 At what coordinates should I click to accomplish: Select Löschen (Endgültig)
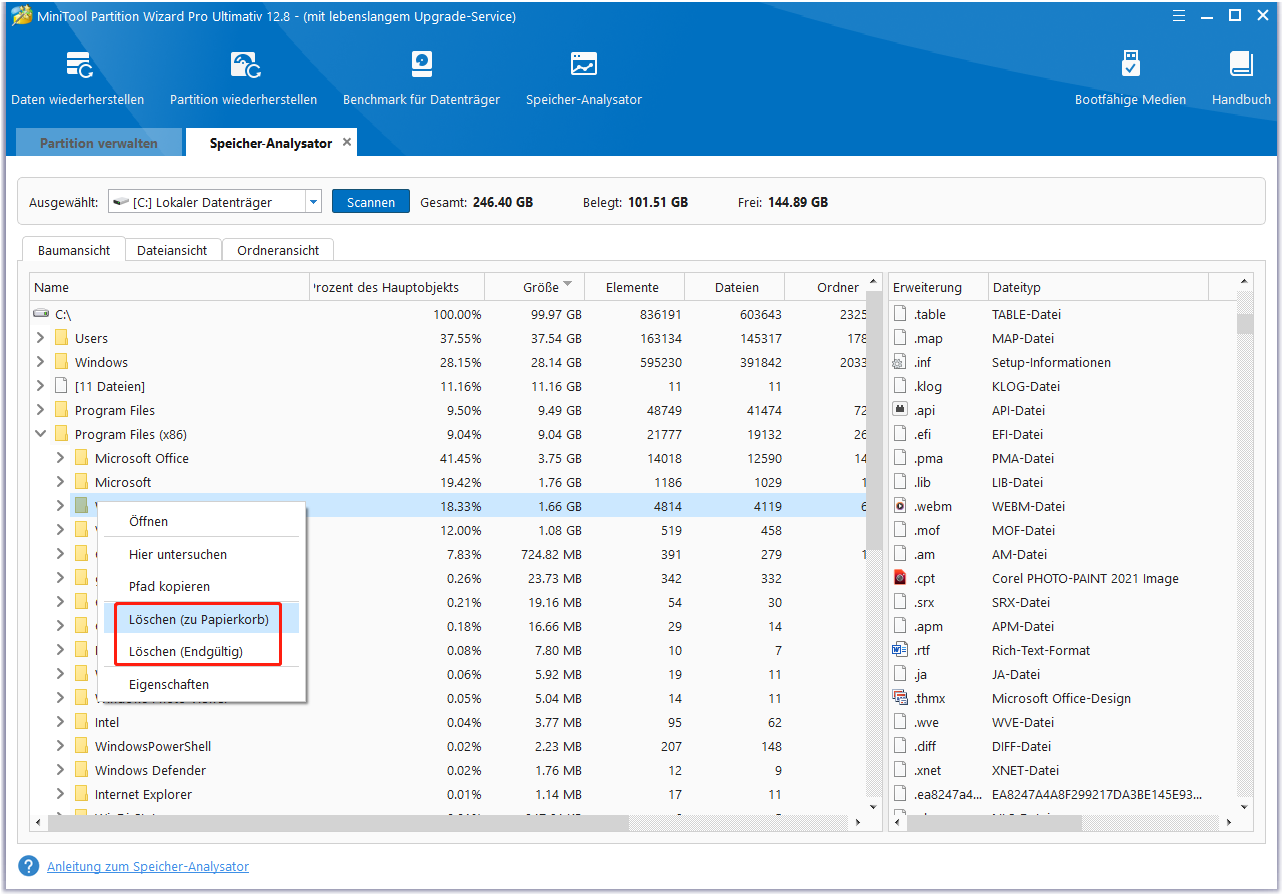point(201,652)
